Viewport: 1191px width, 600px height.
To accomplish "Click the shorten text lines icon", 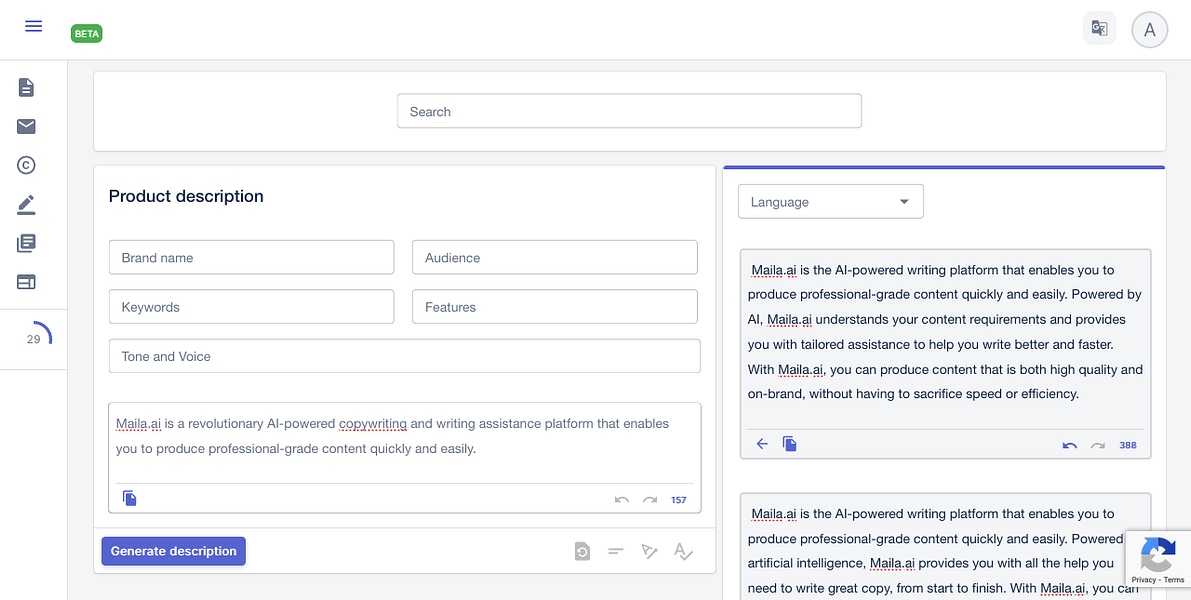I will 615,552.
